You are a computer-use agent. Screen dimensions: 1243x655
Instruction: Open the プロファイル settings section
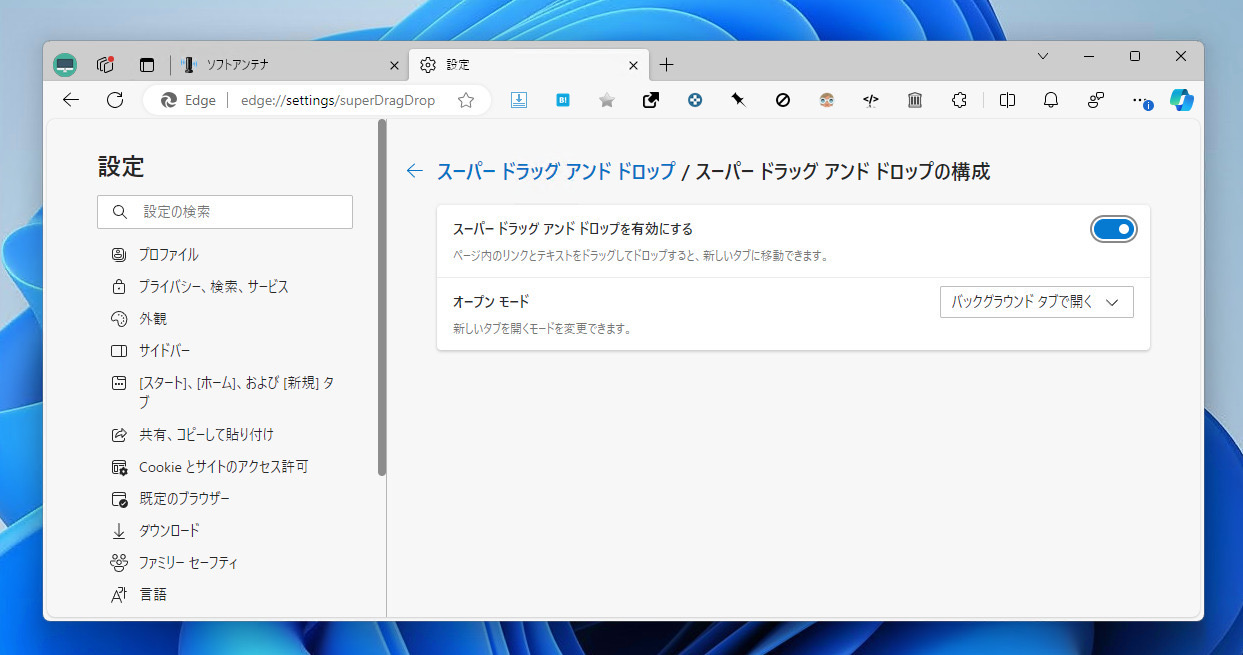(170, 254)
